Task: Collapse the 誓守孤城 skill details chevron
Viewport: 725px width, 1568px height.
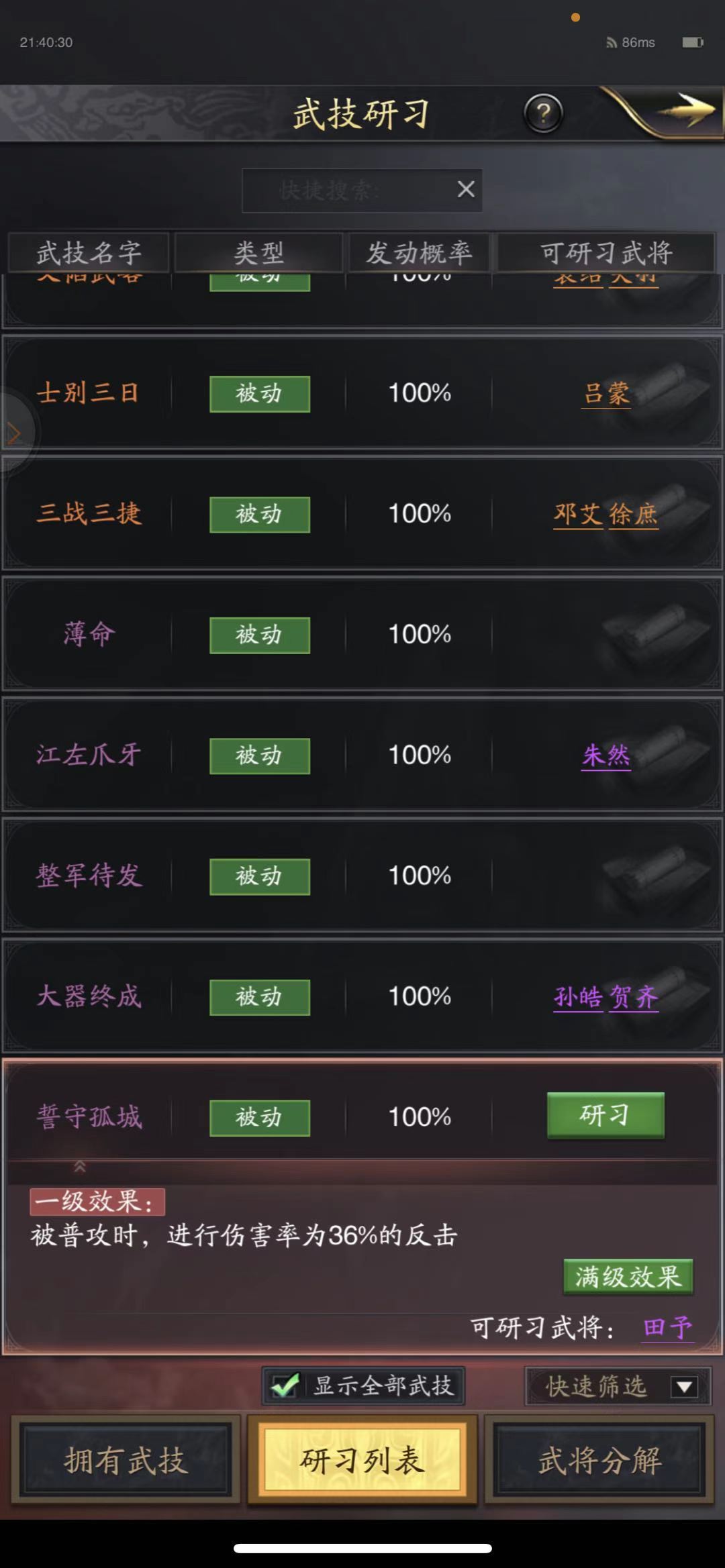Action: (79, 1167)
